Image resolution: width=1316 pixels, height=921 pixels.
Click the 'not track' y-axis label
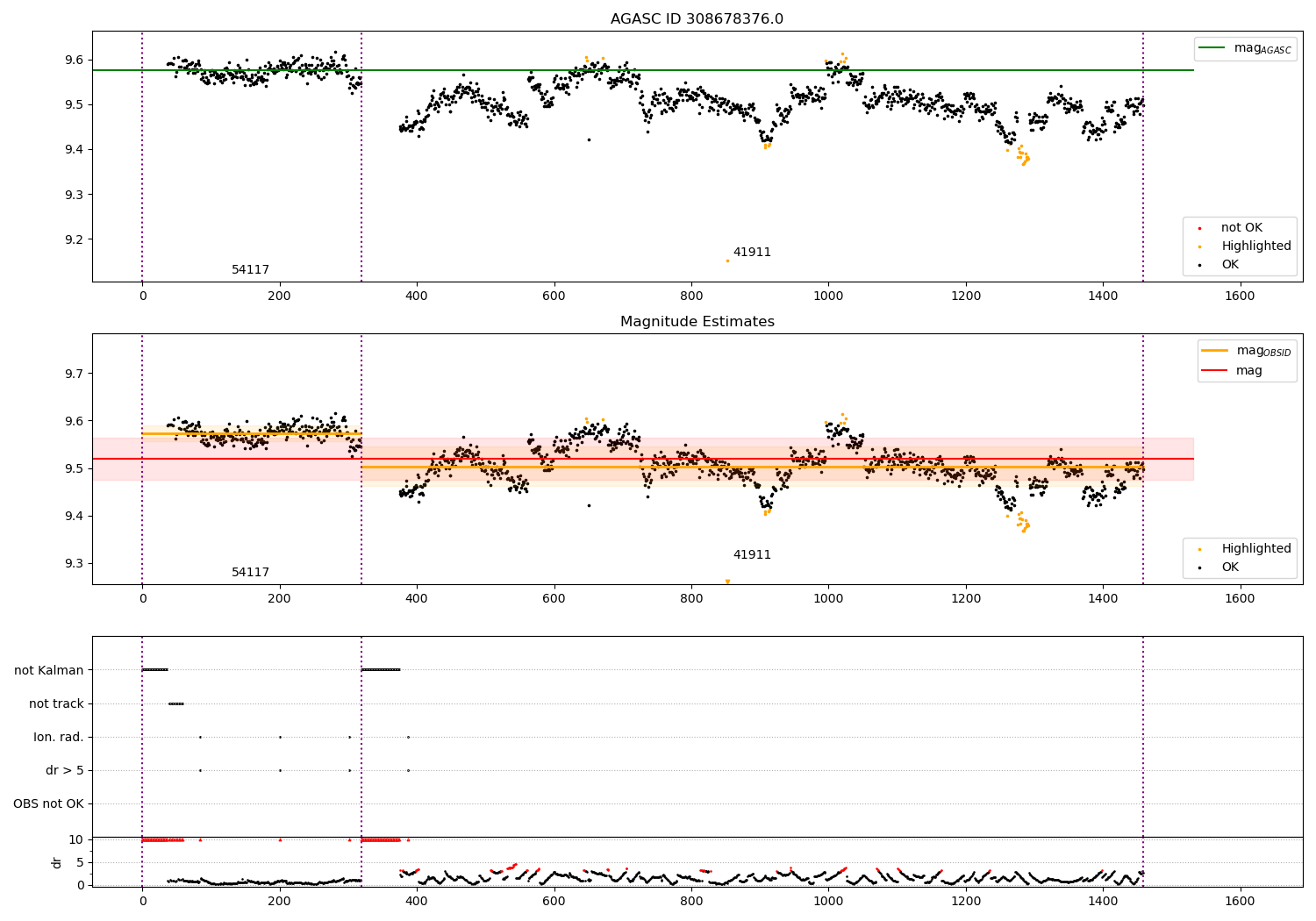pyautogui.click(x=56, y=704)
